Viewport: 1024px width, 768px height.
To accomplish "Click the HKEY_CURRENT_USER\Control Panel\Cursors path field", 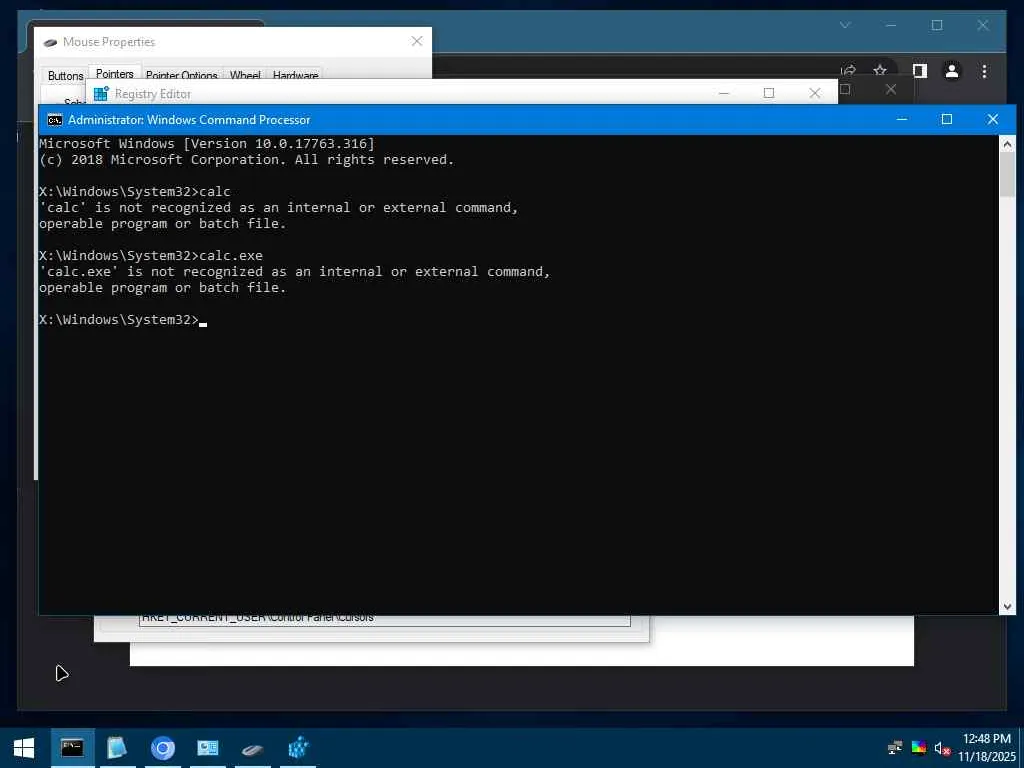I will [385, 618].
